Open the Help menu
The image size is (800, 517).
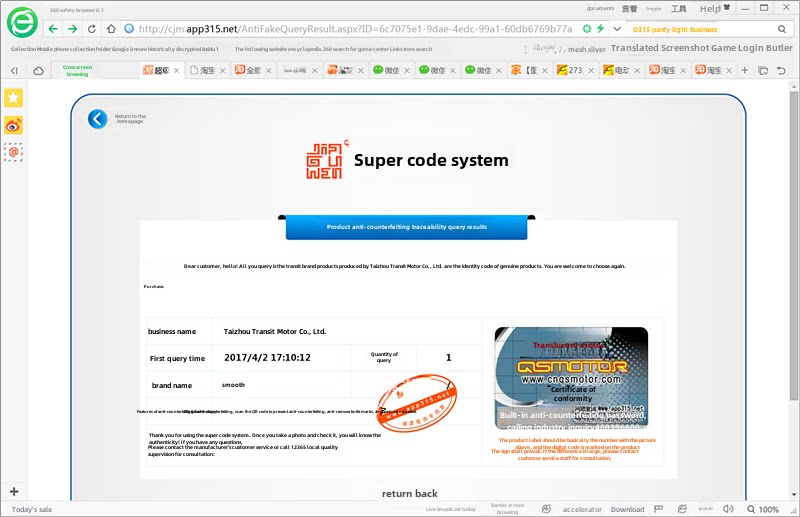[x=710, y=9]
